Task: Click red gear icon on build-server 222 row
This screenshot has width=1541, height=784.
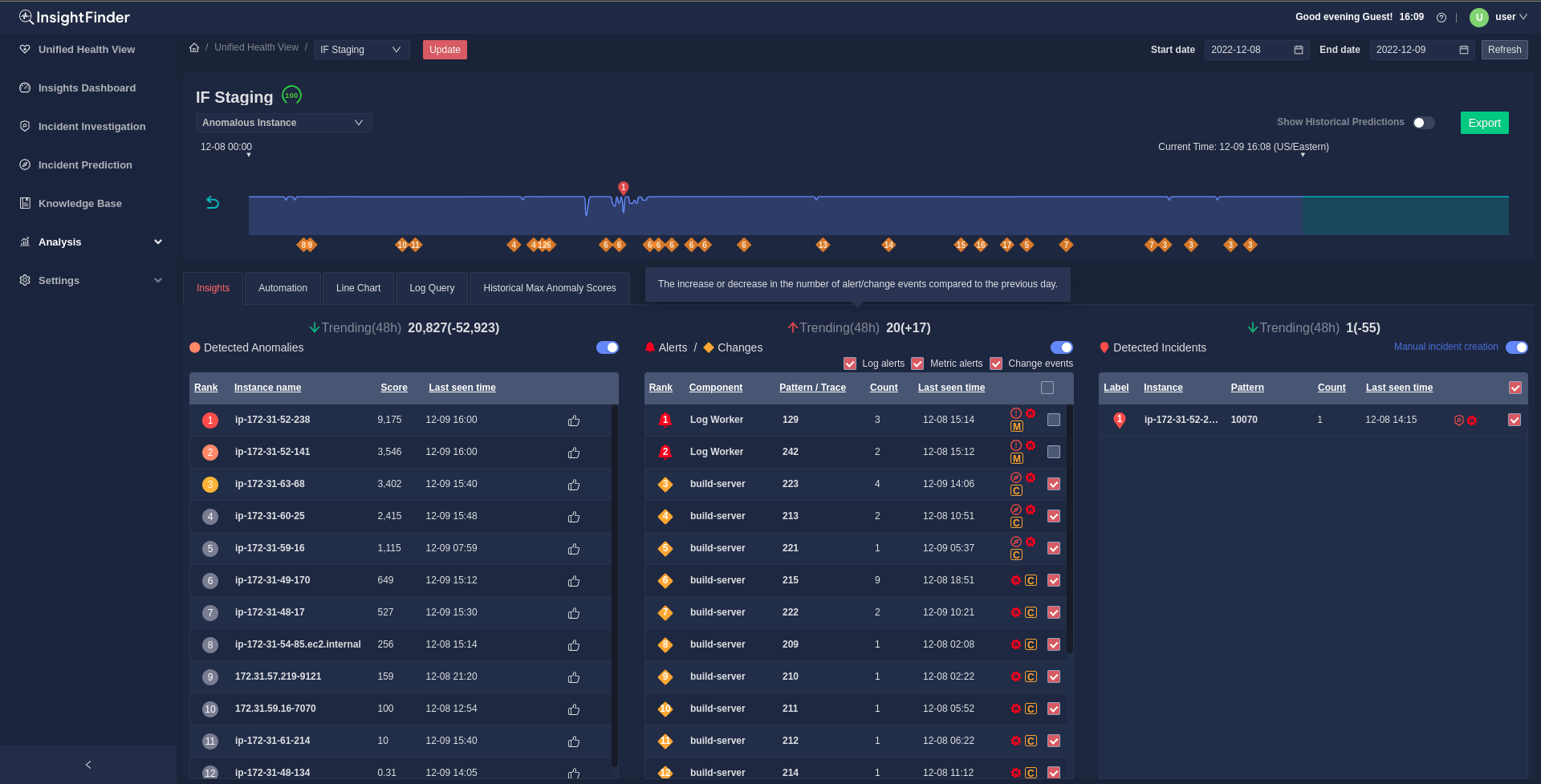Action: click(1015, 612)
